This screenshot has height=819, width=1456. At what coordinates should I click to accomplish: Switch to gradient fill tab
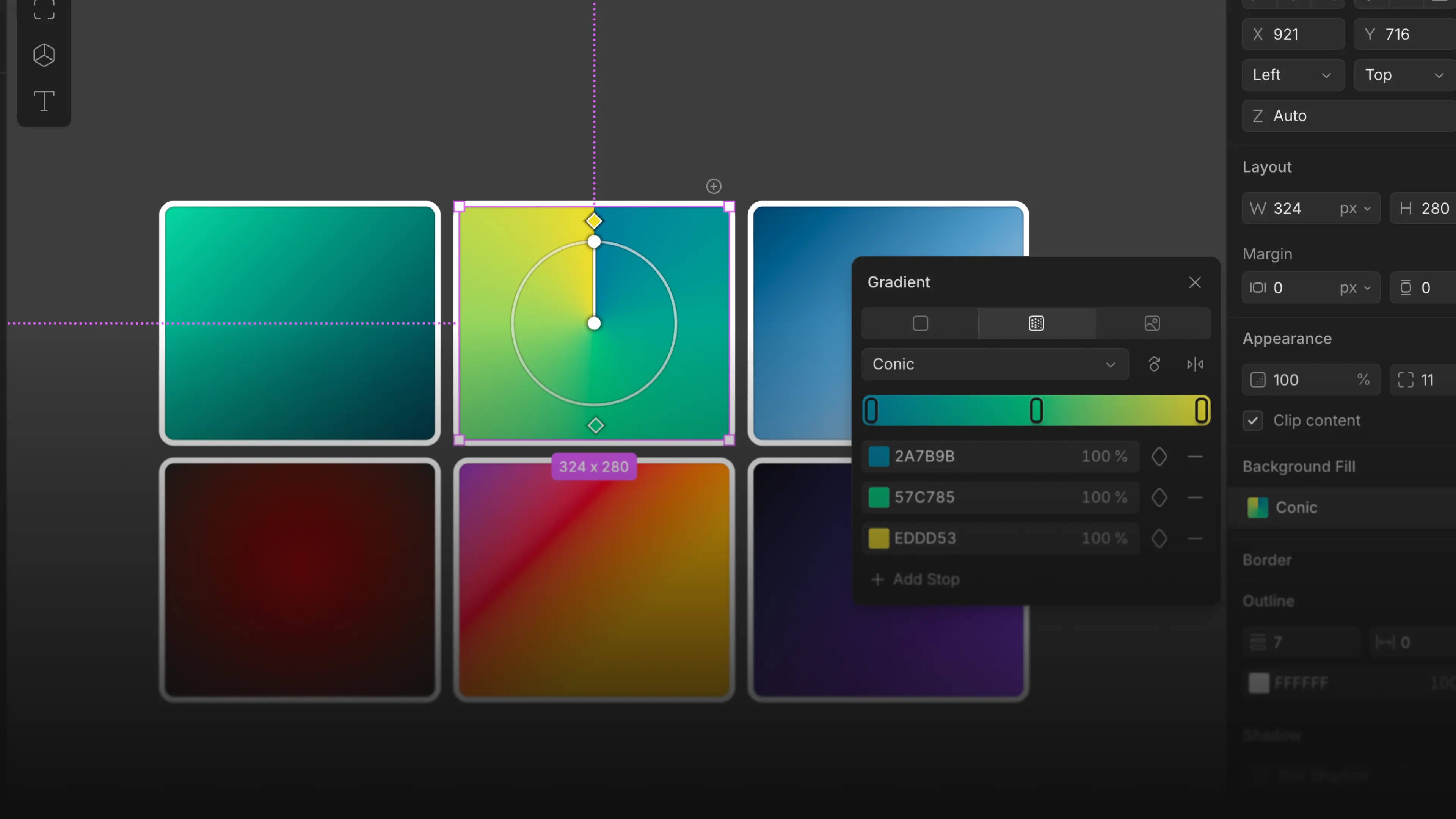click(1037, 323)
